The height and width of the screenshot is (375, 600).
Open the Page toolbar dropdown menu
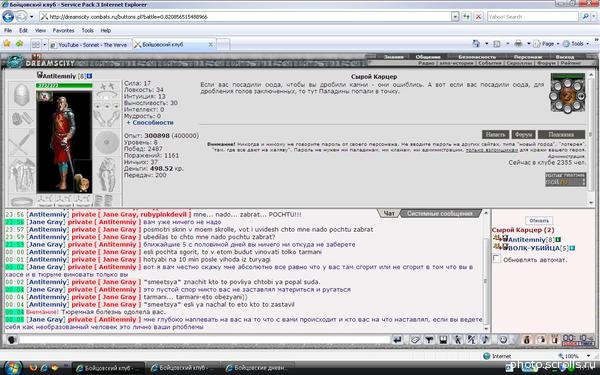pyautogui.click(x=546, y=44)
